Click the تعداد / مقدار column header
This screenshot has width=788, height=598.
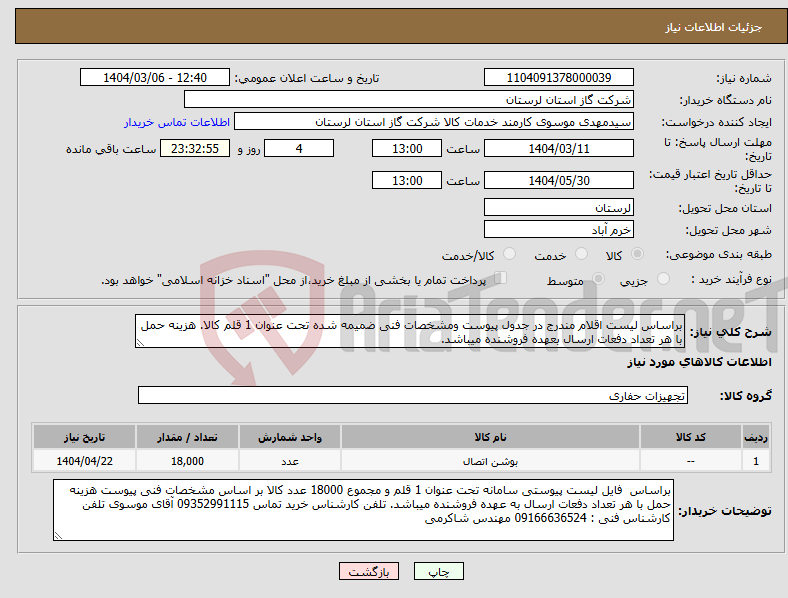tap(187, 437)
